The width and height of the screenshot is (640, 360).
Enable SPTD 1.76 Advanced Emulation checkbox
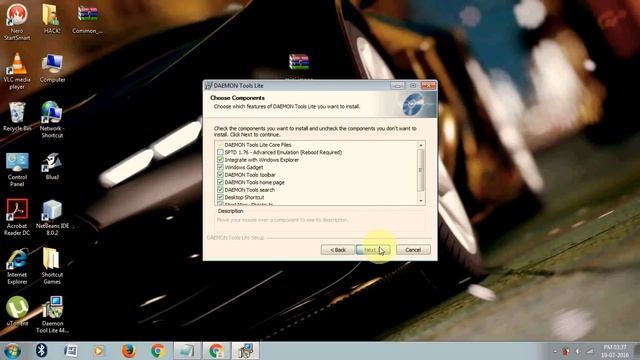220,152
